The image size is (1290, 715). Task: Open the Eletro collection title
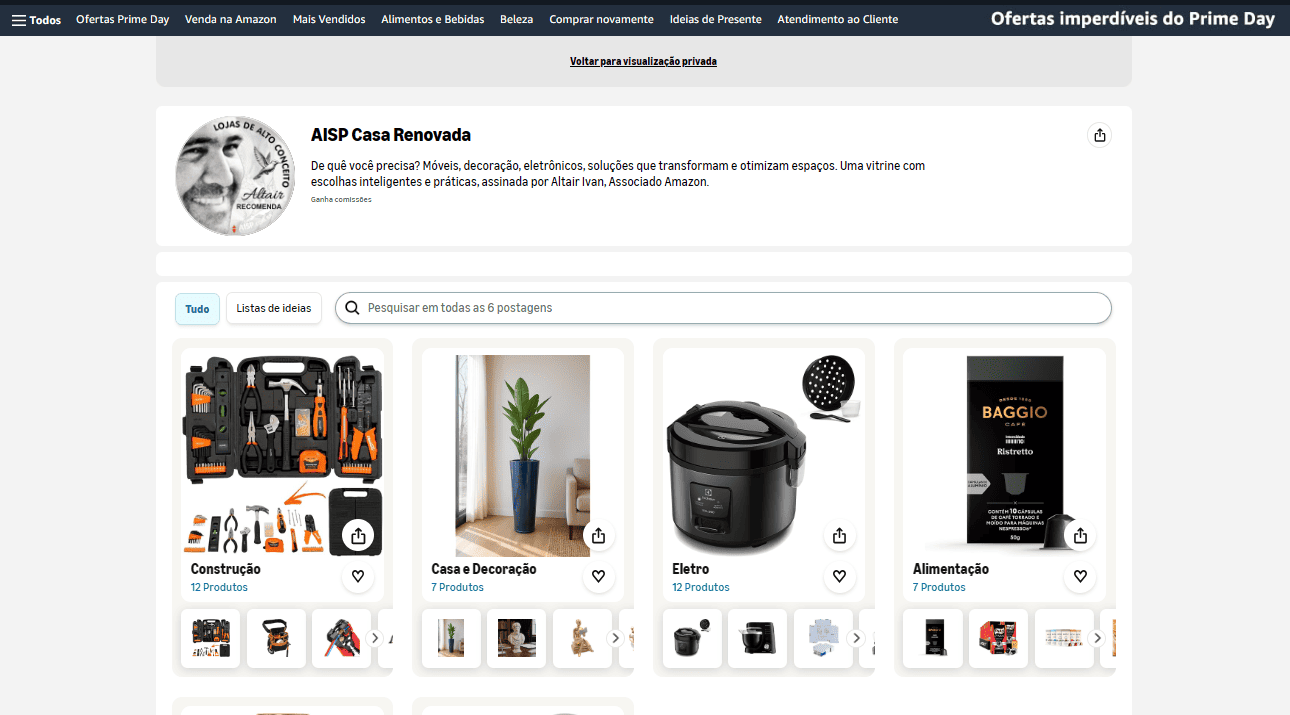691,569
